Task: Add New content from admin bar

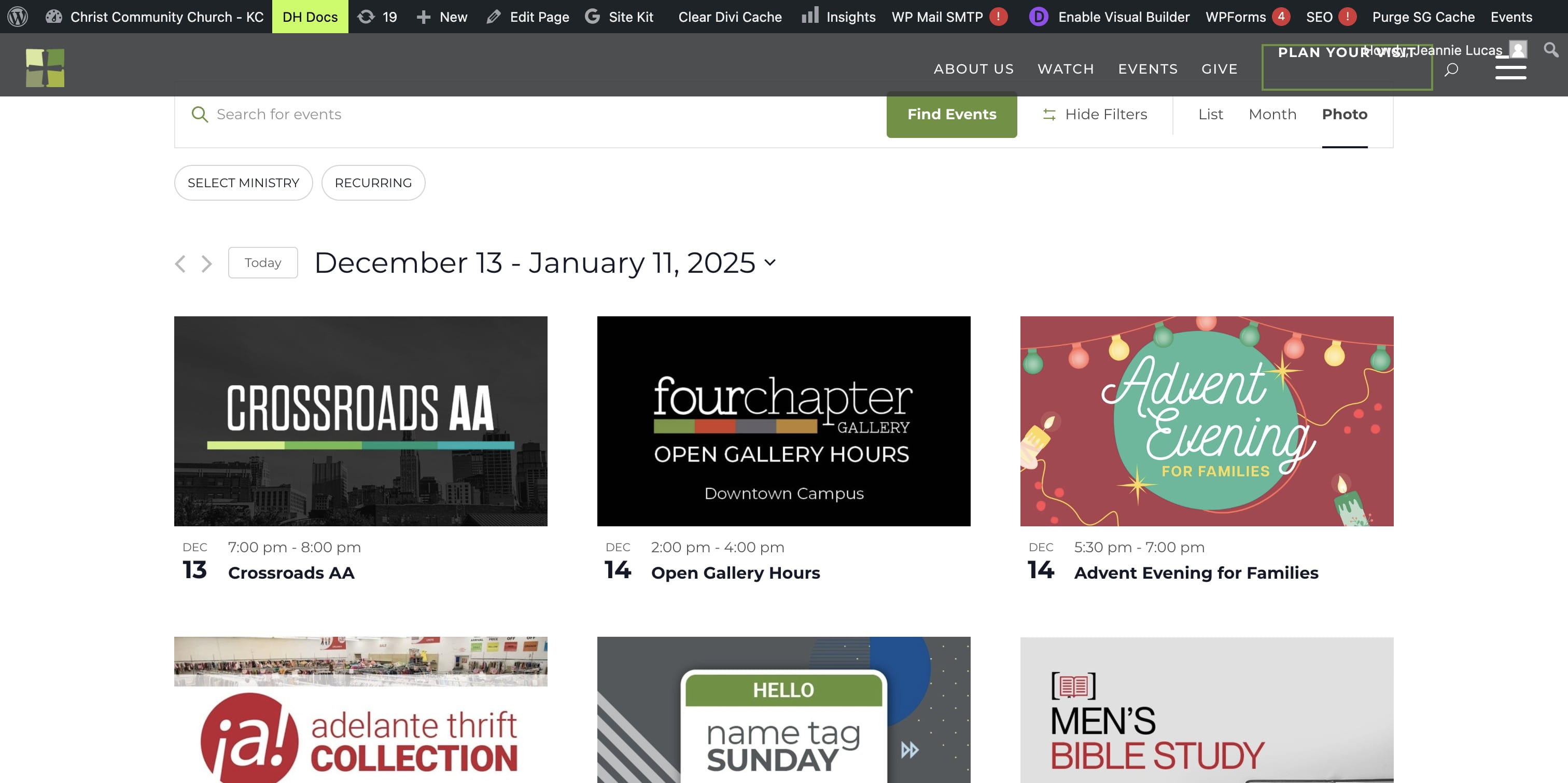Action: [x=442, y=17]
